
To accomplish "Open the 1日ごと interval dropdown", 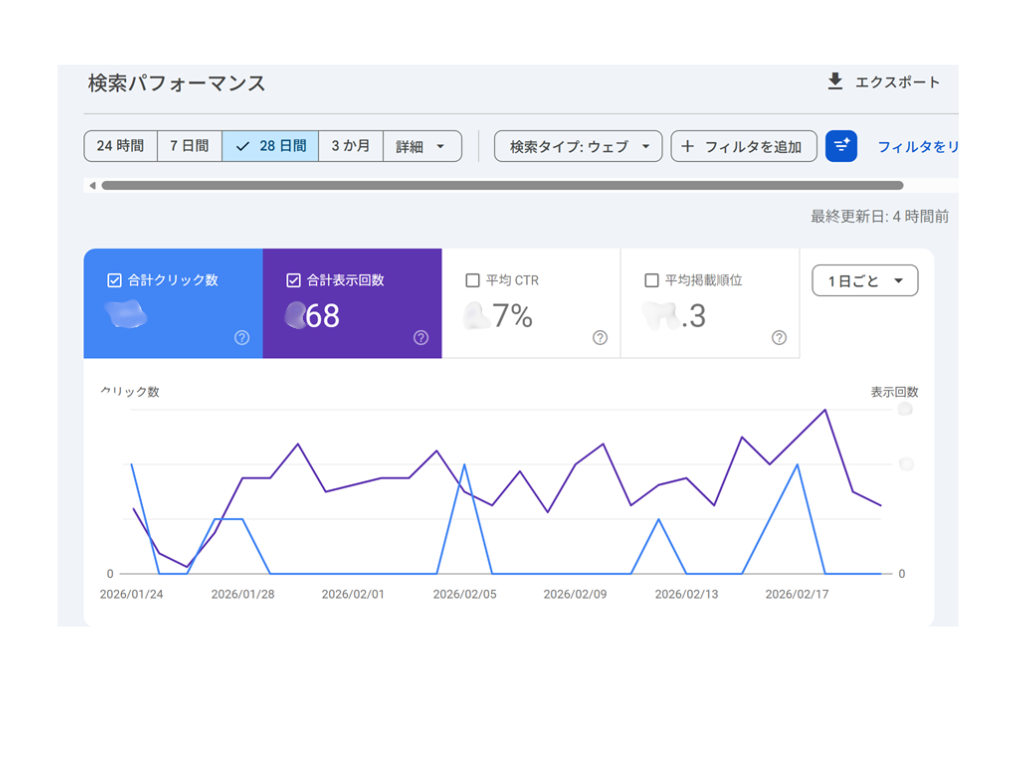I will [x=864, y=280].
